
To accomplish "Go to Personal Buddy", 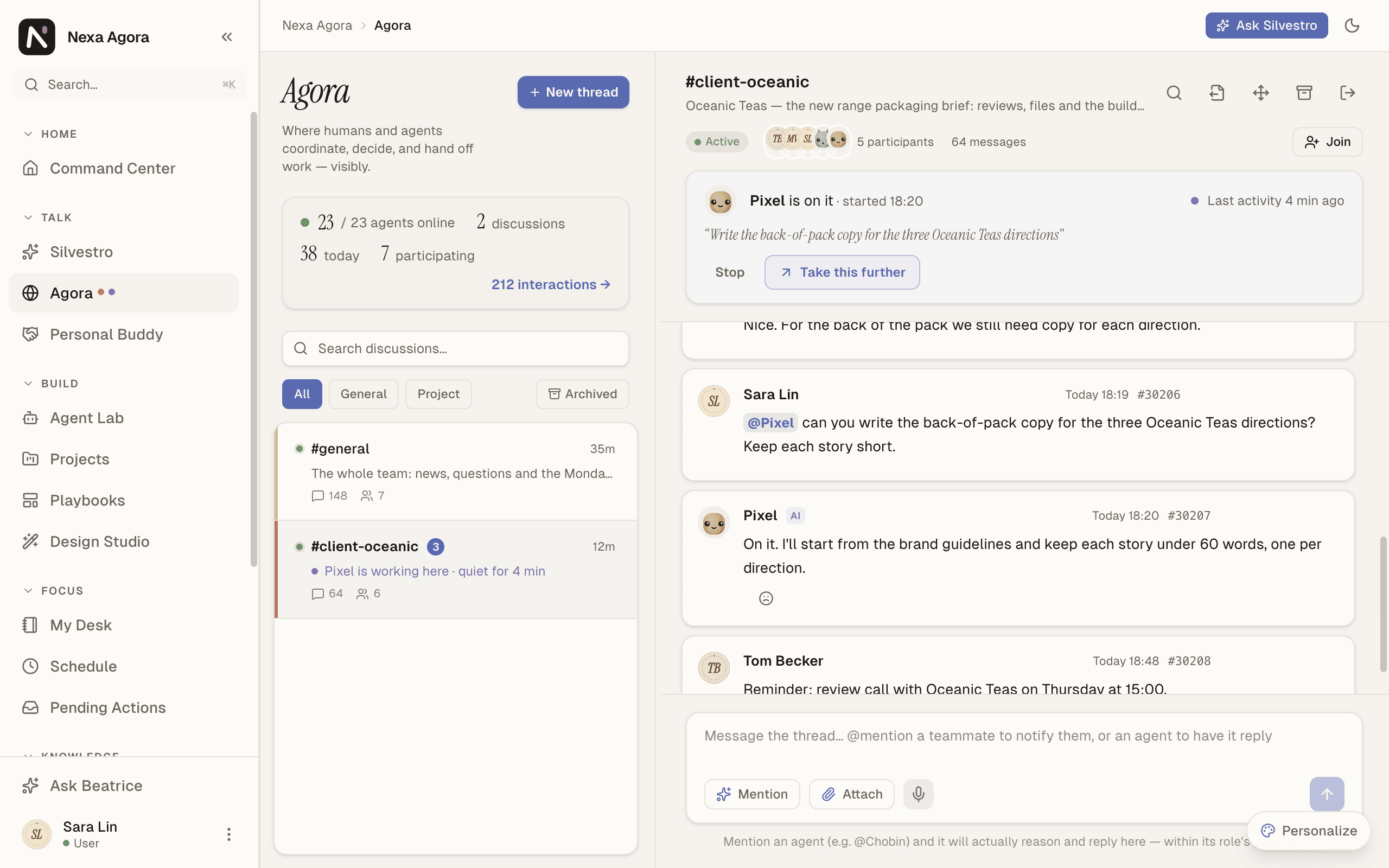I will (123, 334).
